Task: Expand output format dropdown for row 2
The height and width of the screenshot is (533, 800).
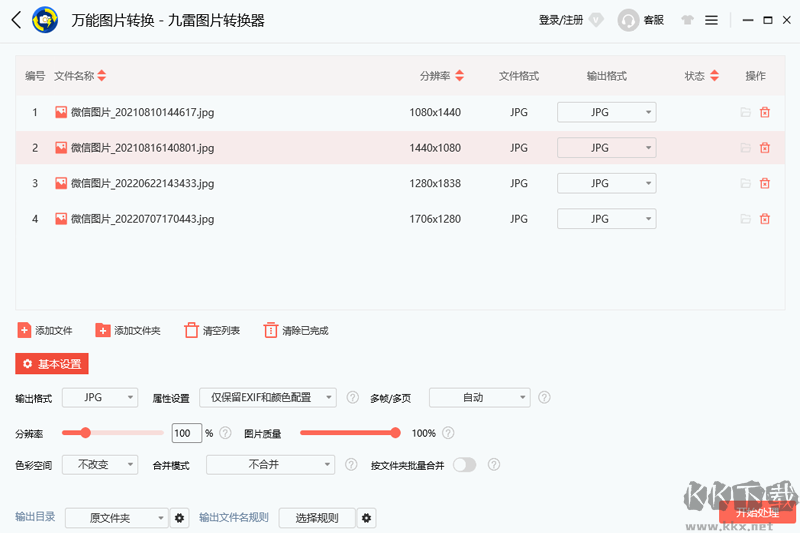Action: [x=606, y=148]
